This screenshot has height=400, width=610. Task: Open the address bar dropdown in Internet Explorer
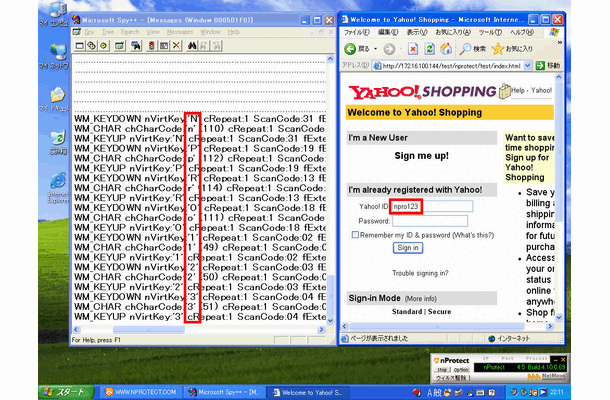tap(527, 65)
